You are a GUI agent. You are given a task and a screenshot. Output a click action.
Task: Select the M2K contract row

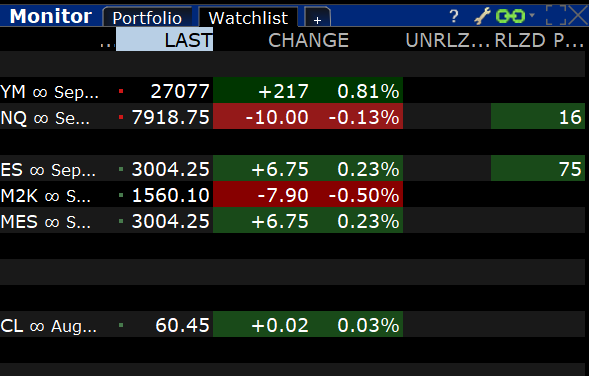click(x=292, y=195)
